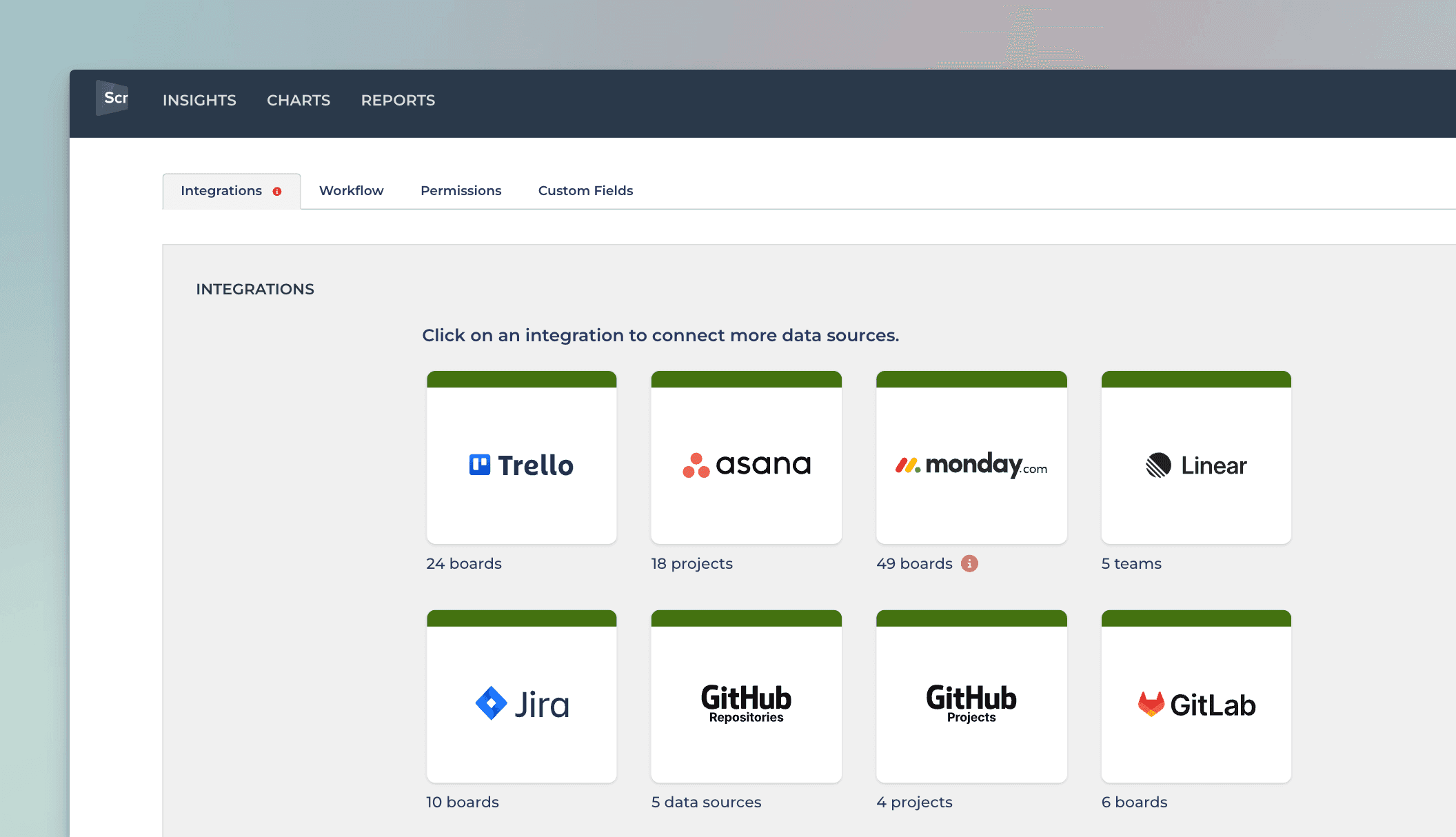Switch to the Permissions tab
The image size is (1456, 837).
point(461,190)
